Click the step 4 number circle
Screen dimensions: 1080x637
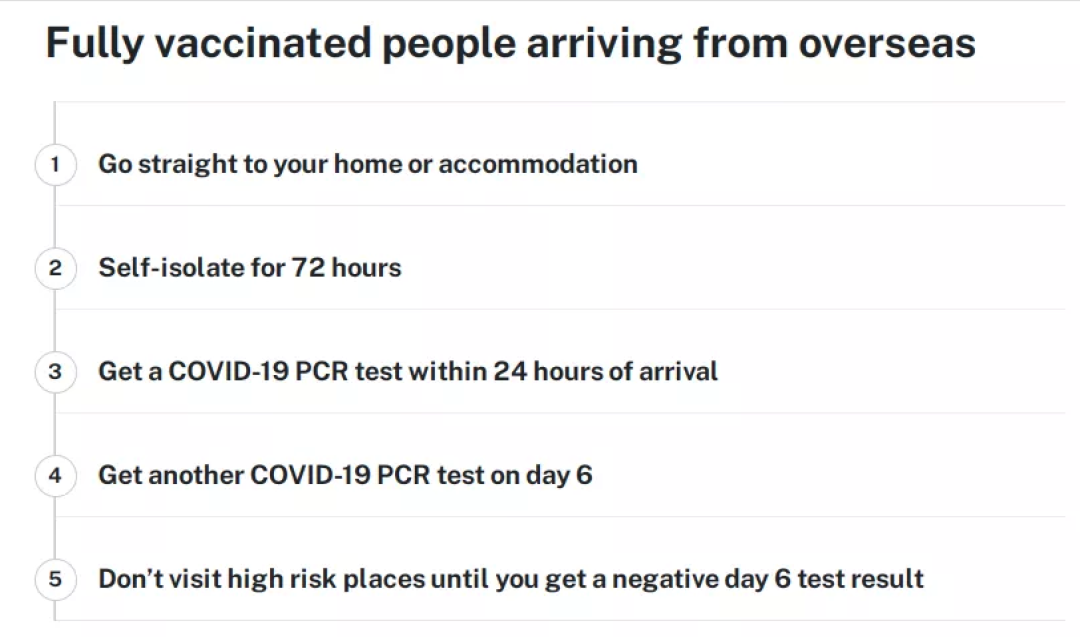pos(55,475)
